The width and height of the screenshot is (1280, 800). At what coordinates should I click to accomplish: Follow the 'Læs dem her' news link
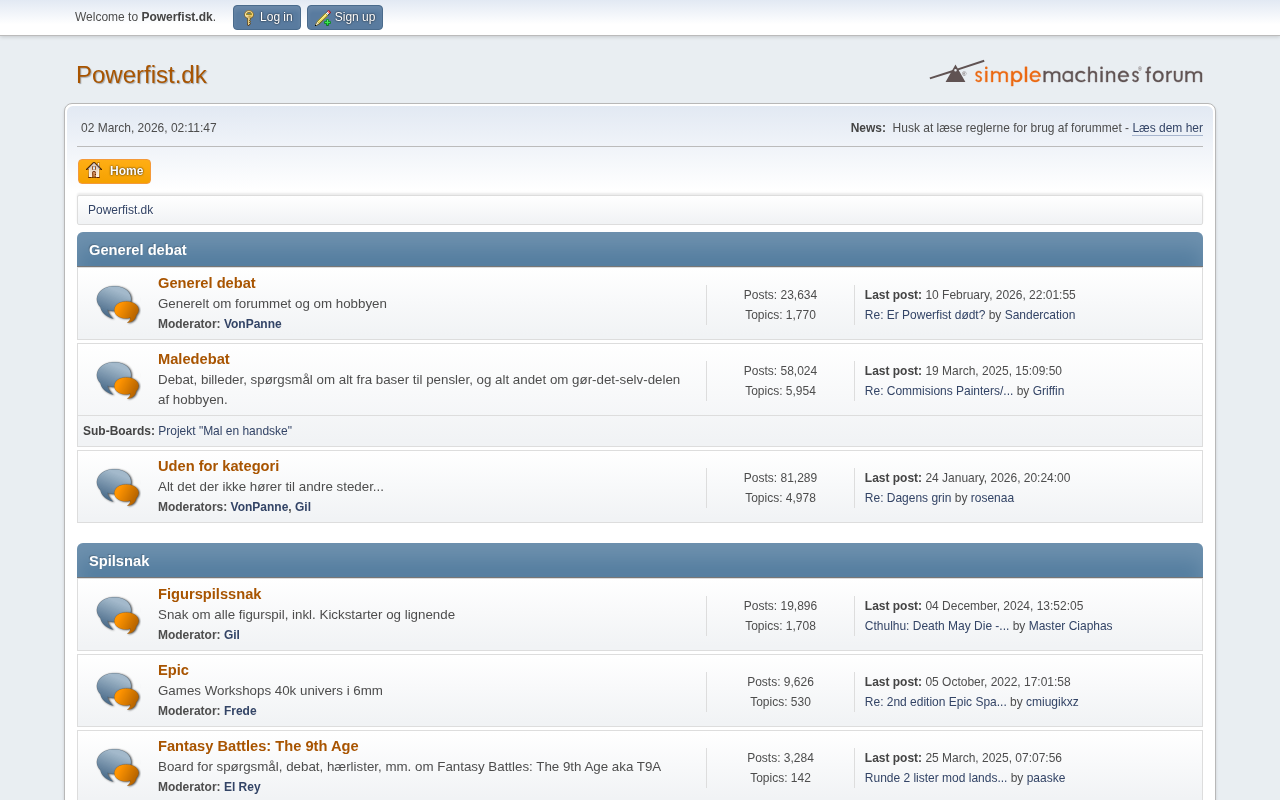pyautogui.click(x=1167, y=128)
